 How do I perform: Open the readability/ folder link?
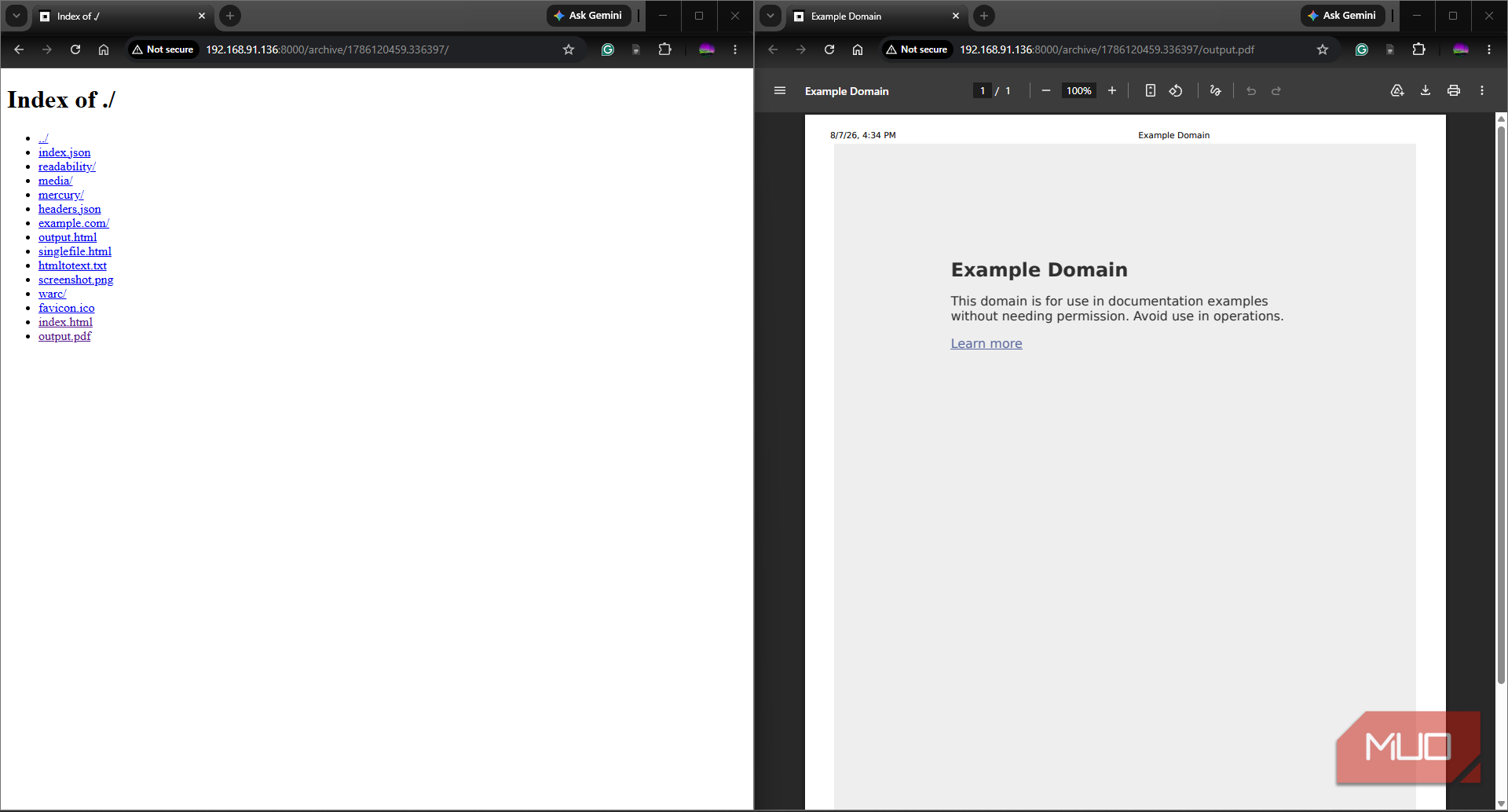pos(67,166)
